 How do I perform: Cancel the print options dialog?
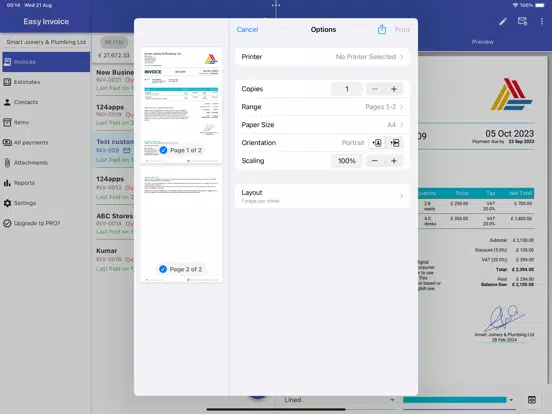(247, 30)
